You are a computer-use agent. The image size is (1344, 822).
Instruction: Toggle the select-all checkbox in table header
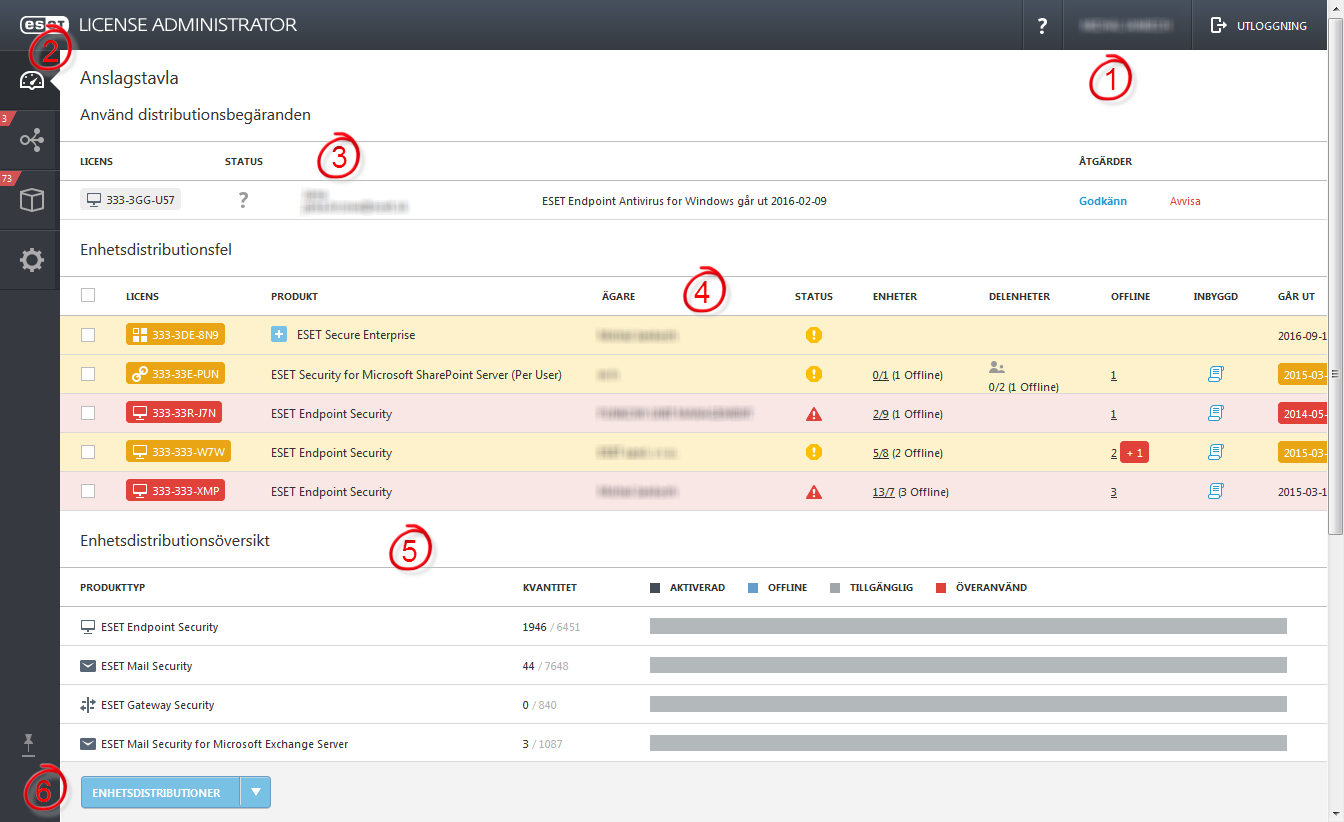pos(88,295)
